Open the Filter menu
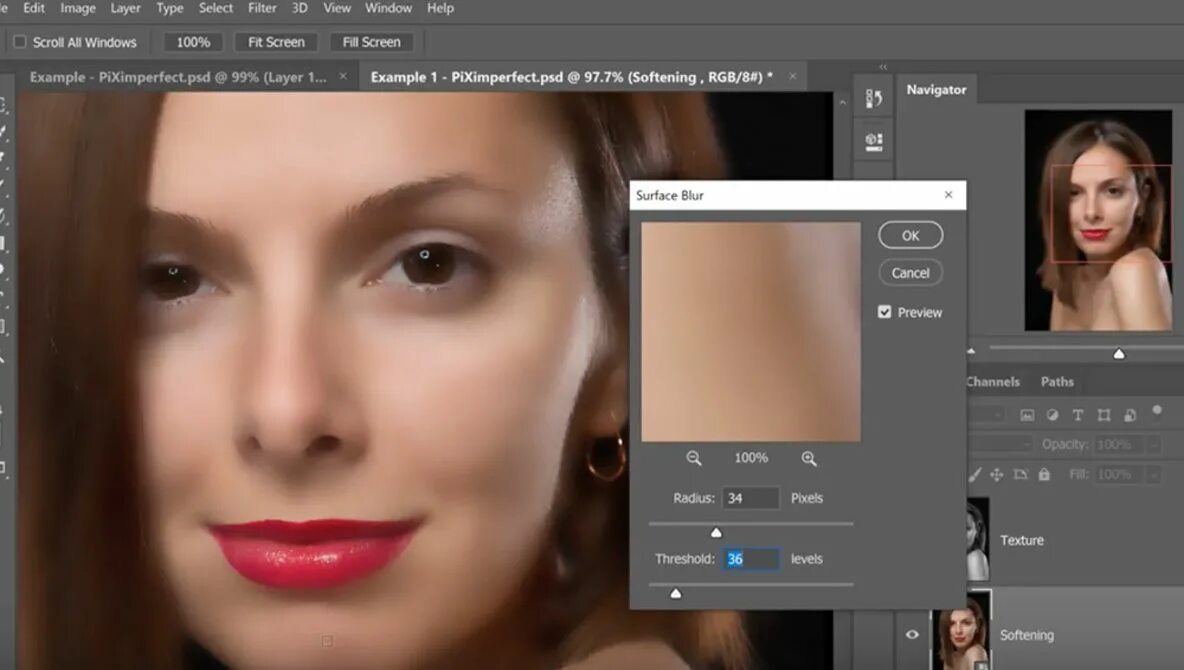Image resolution: width=1184 pixels, height=670 pixels. (x=262, y=8)
